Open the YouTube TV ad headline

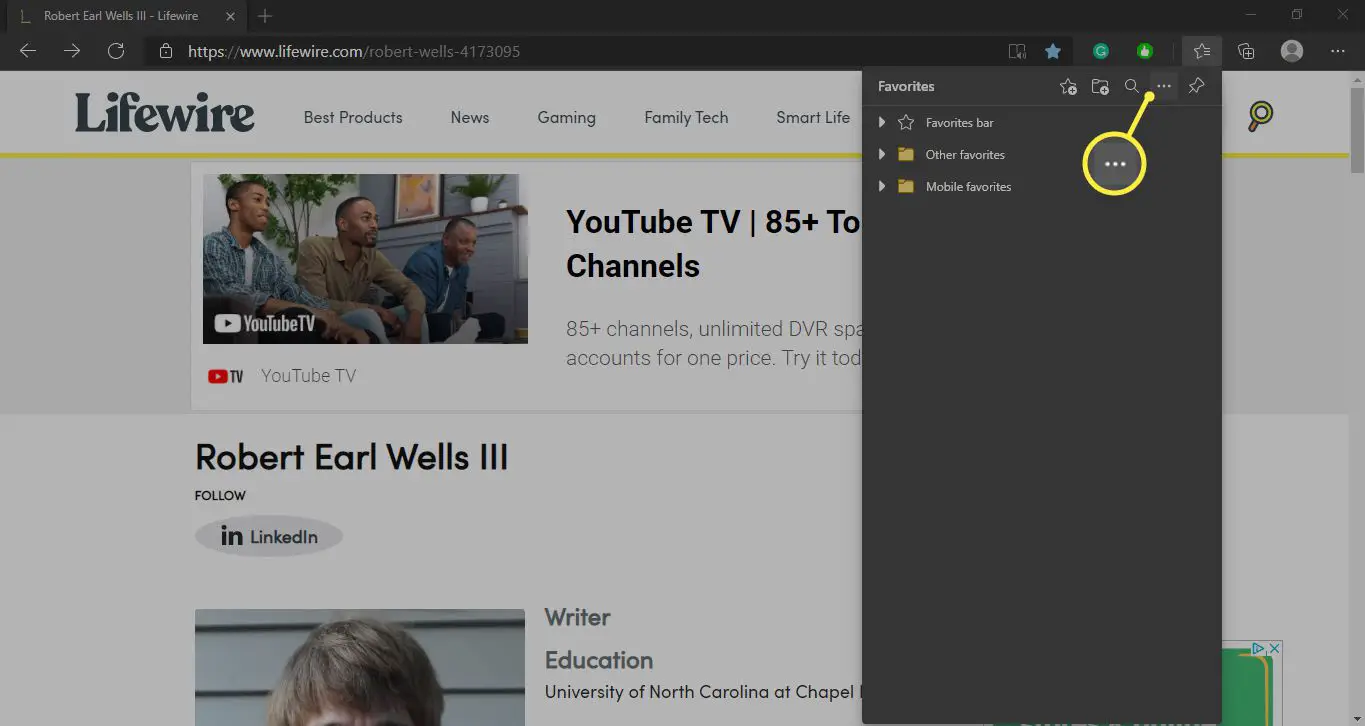[x=715, y=243]
